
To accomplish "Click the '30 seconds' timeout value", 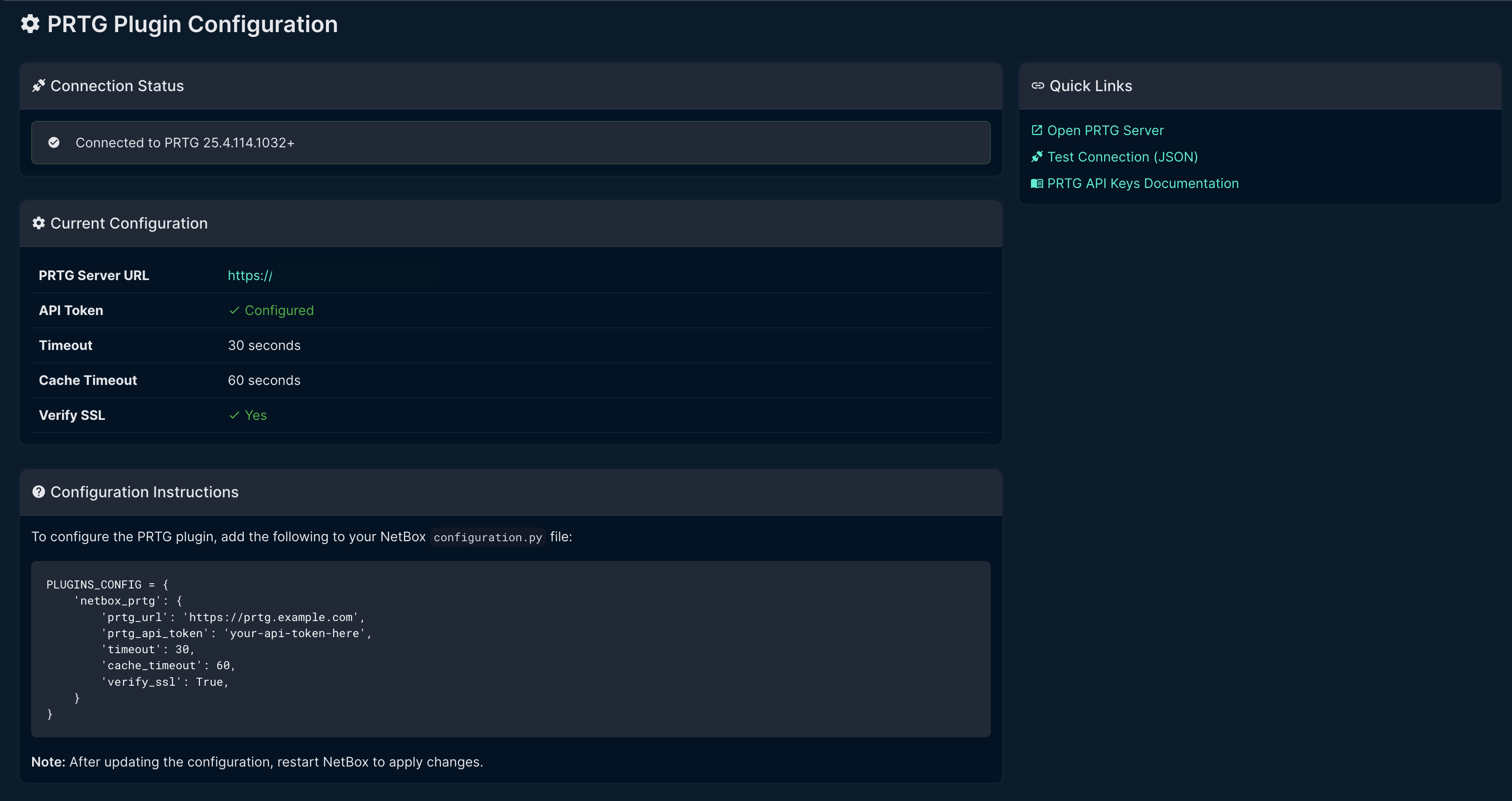I will click(x=264, y=346).
